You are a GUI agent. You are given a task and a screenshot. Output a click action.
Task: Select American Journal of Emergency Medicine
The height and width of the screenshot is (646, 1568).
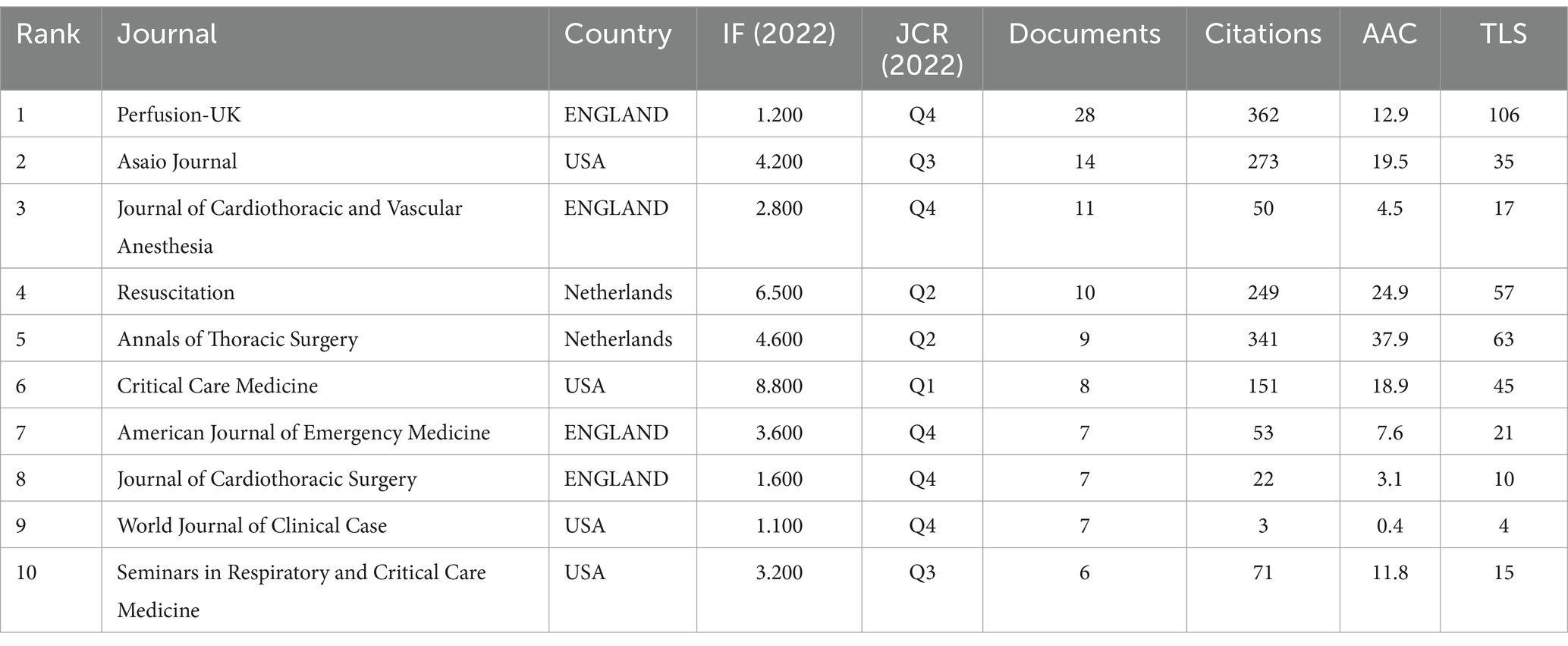(303, 433)
